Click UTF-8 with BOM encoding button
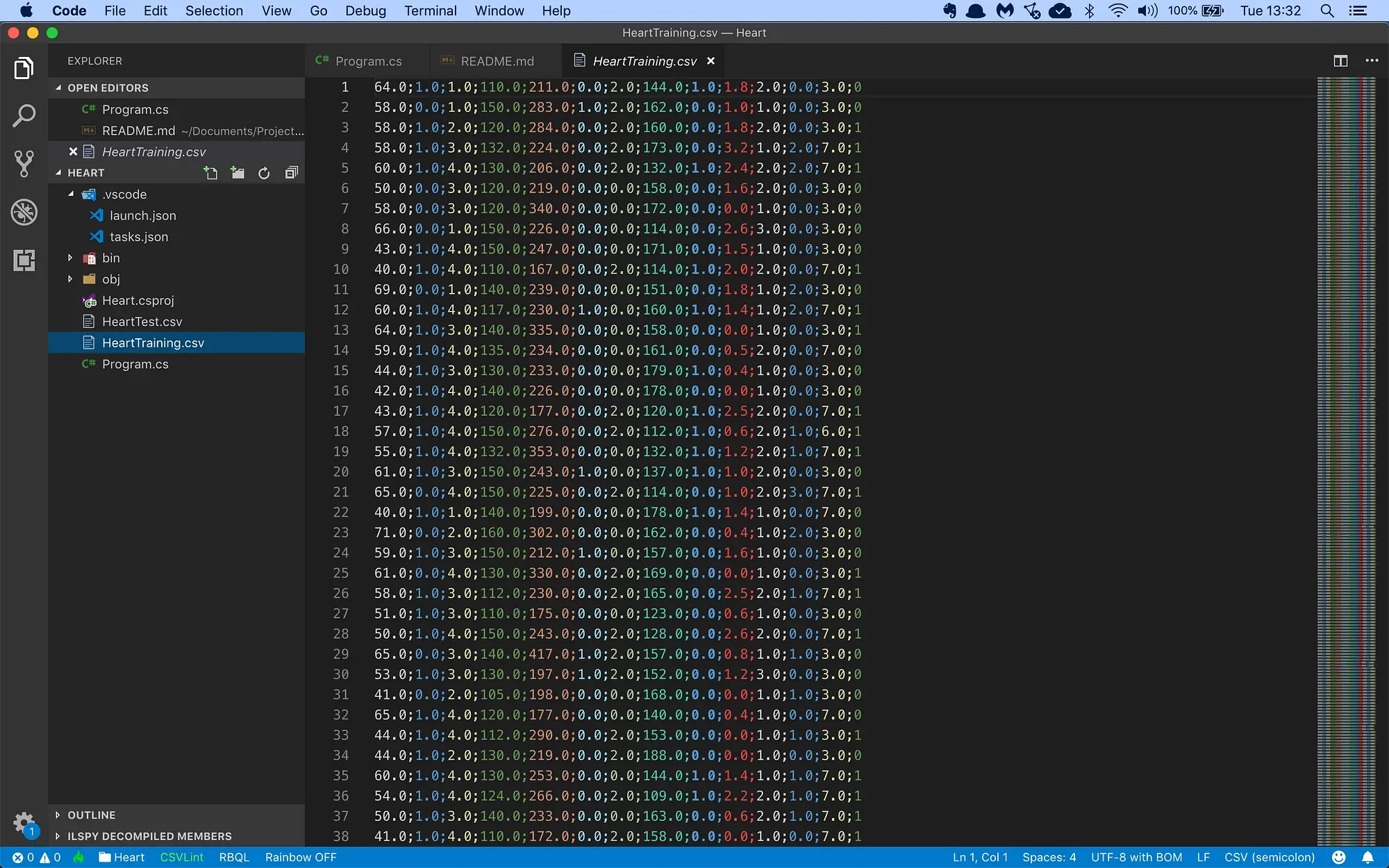Image resolution: width=1389 pixels, height=868 pixels. [x=1136, y=858]
